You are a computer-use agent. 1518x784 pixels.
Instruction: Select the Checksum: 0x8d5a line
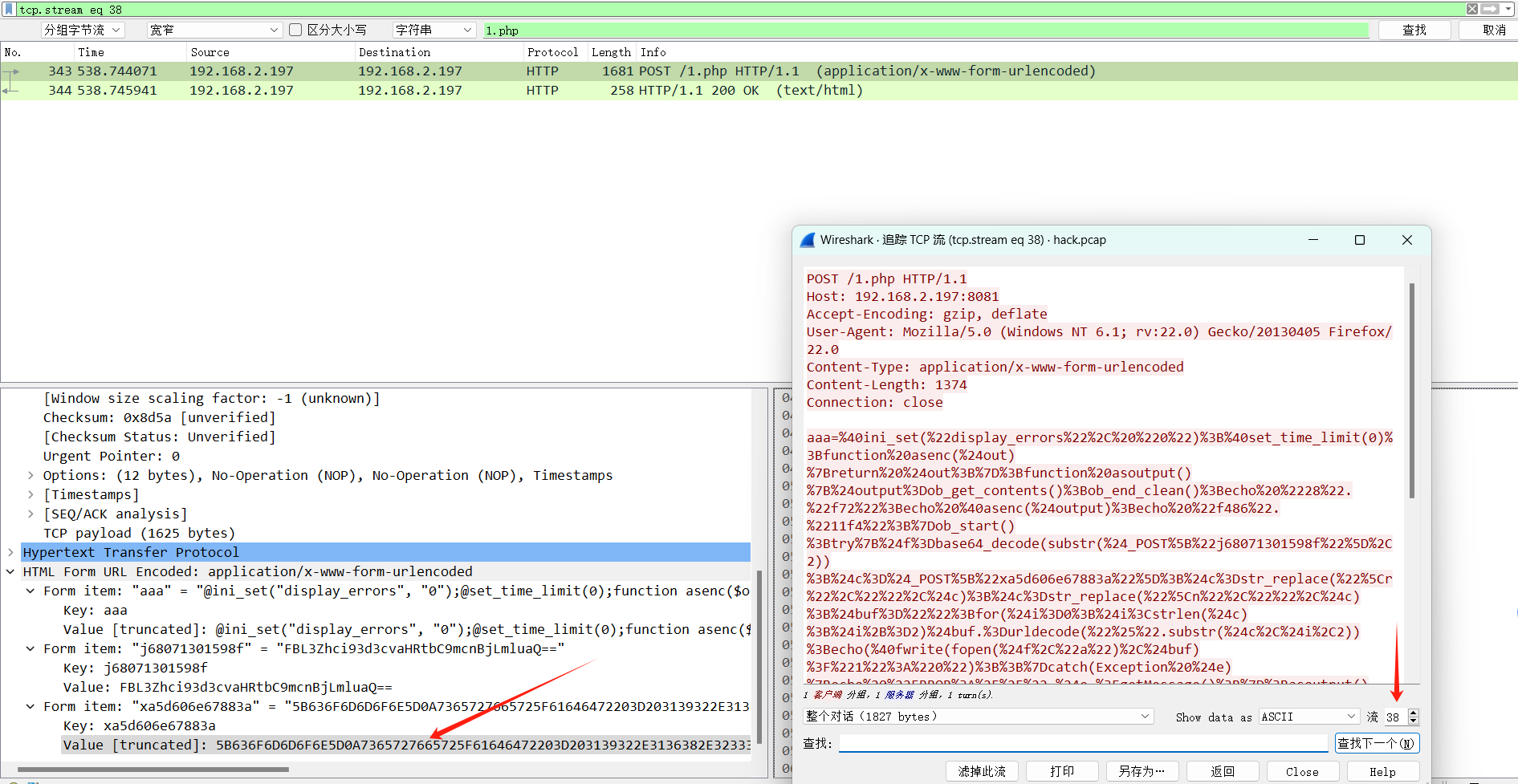(x=159, y=418)
